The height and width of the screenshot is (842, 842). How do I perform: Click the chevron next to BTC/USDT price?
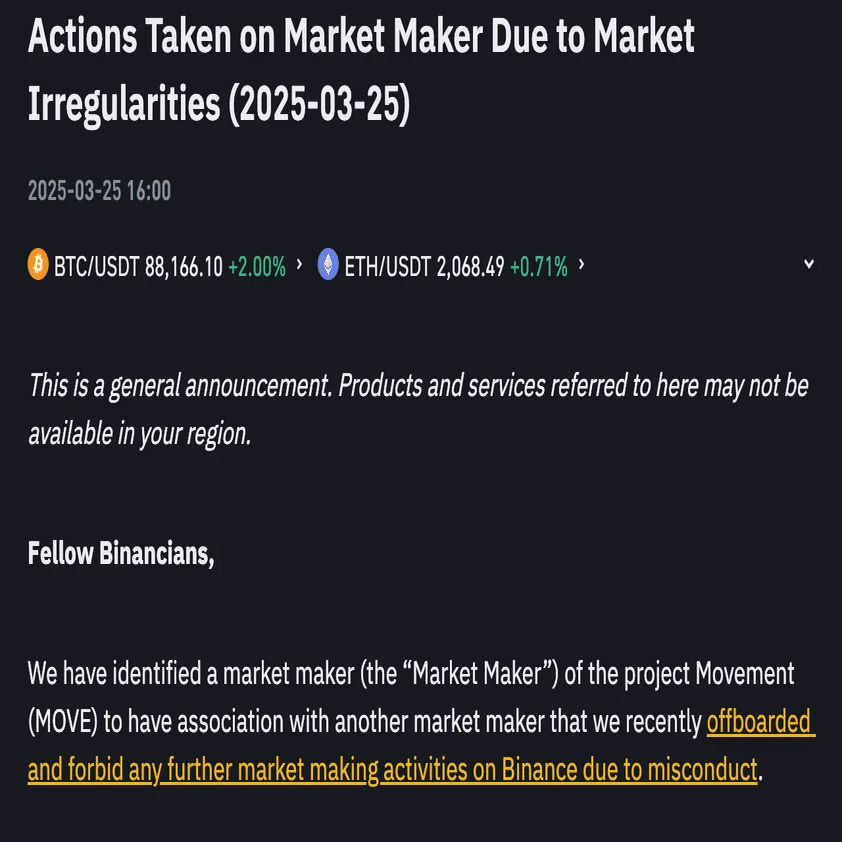pyautogui.click(x=300, y=265)
